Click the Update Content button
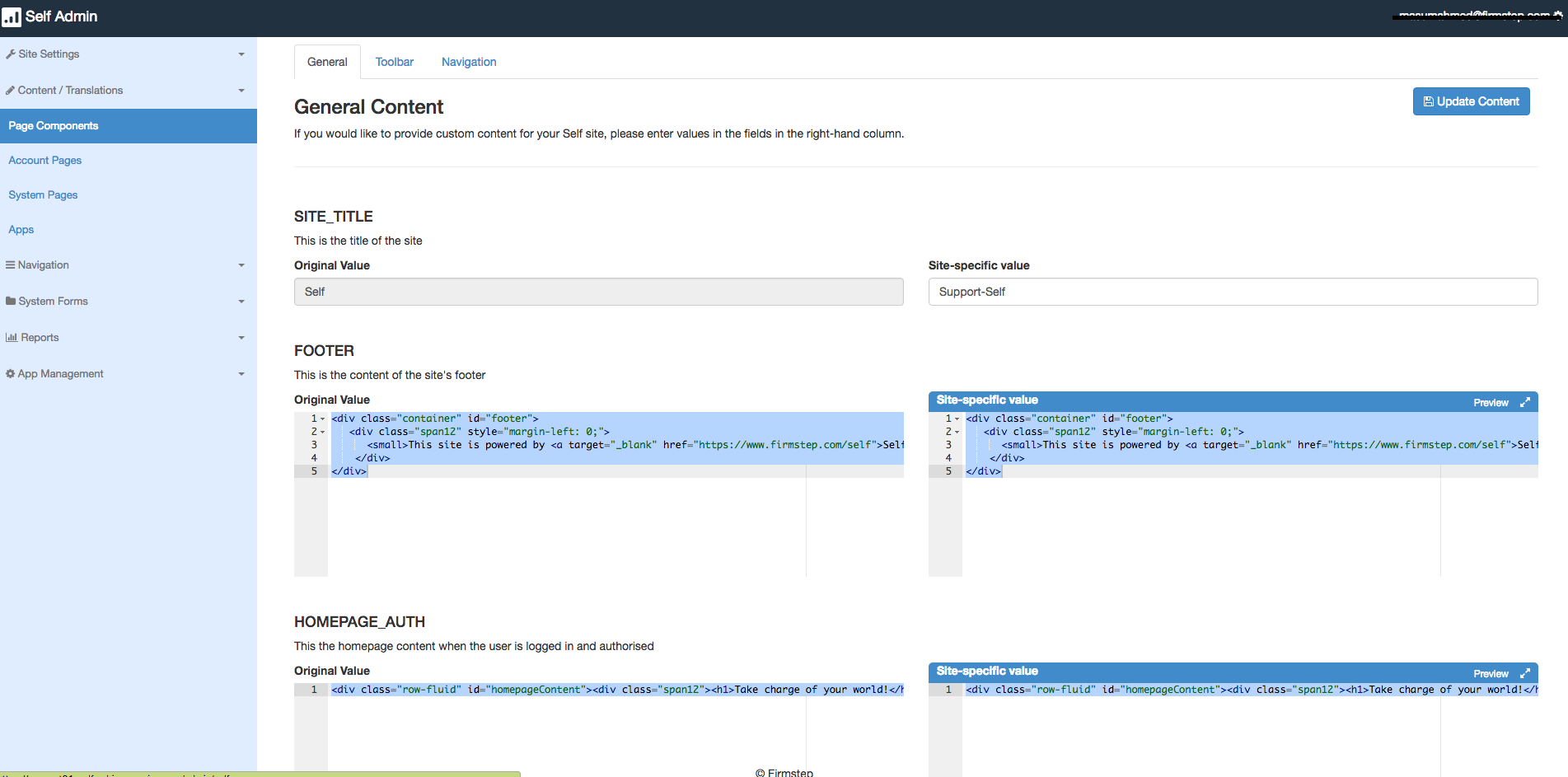Image resolution: width=1568 pixels, height=777 pixels. (1471, 101)
